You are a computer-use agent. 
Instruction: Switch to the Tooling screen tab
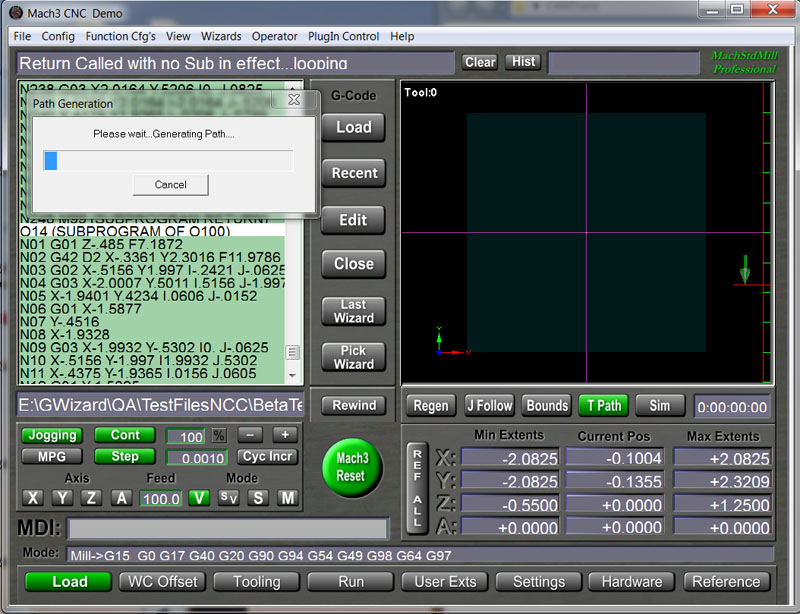pyautogui.click(x=256, y=581)
